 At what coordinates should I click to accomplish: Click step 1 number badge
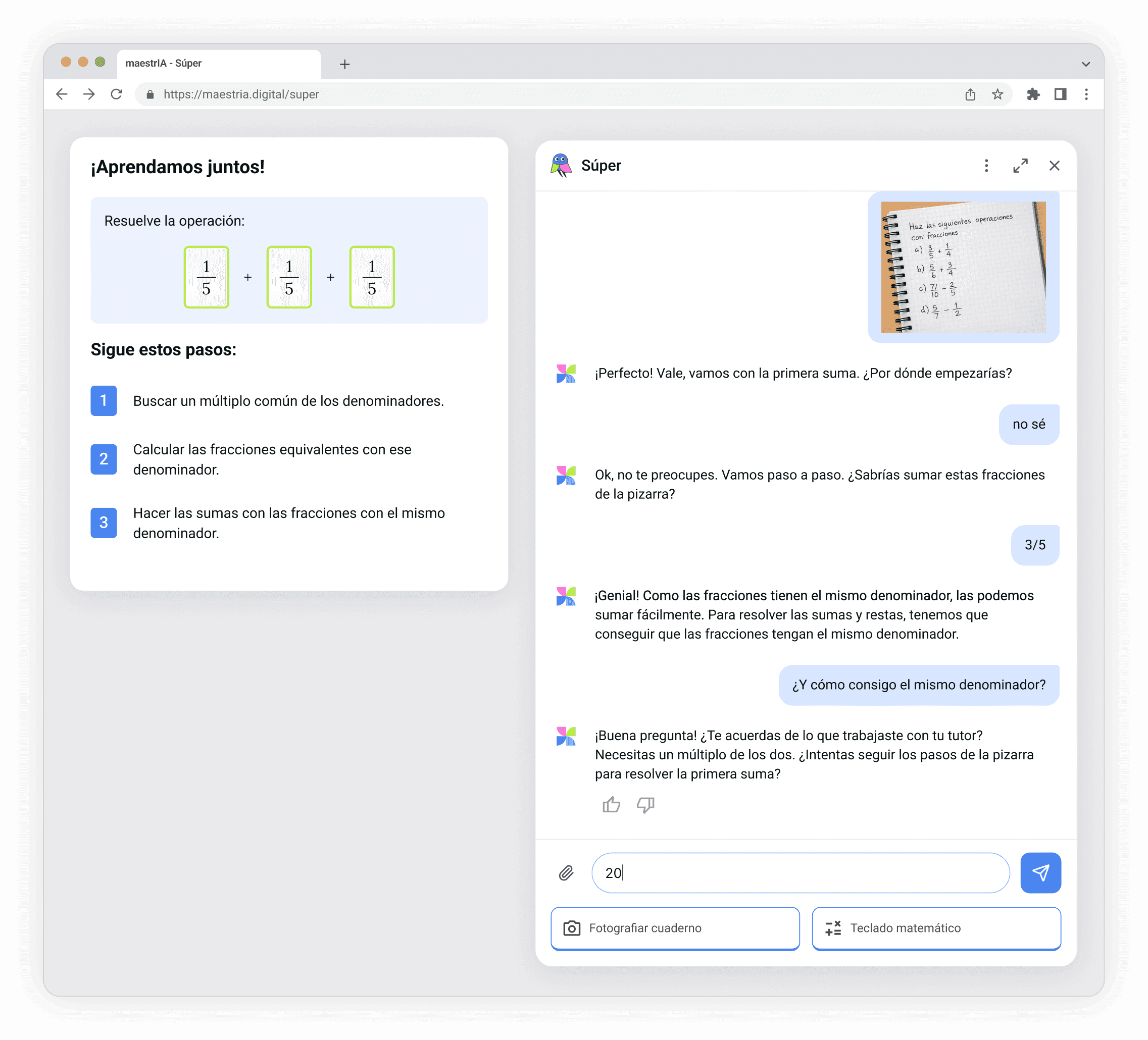point(104,401)
